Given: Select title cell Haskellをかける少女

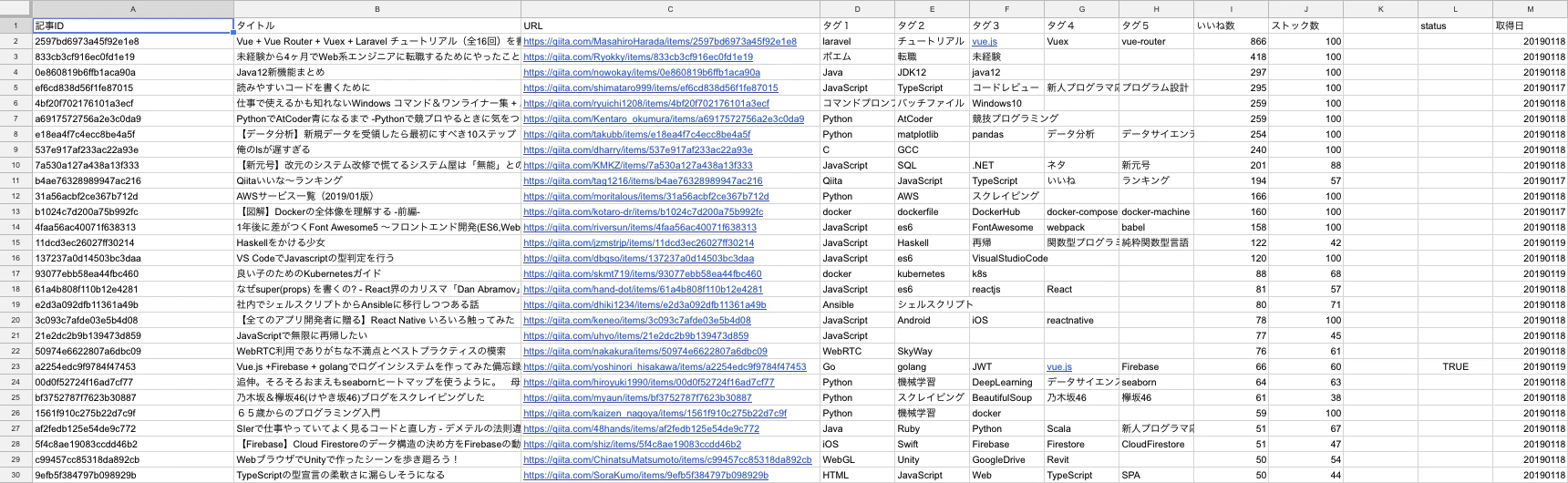Looking at the screenshot, I should point(377,242).
